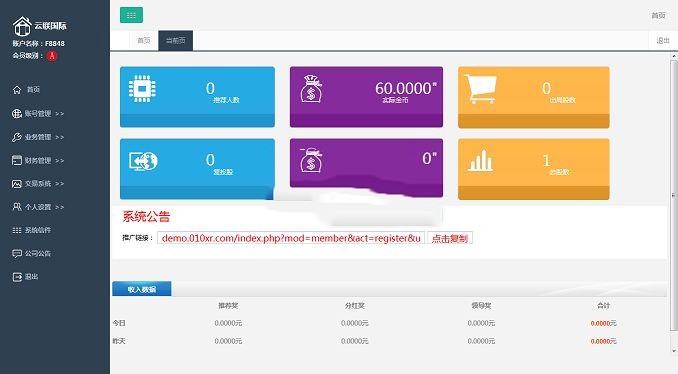Viewport: 678px width, 374px height.
Task: Click the shopping cart icon on orange card
Action: 480,89
